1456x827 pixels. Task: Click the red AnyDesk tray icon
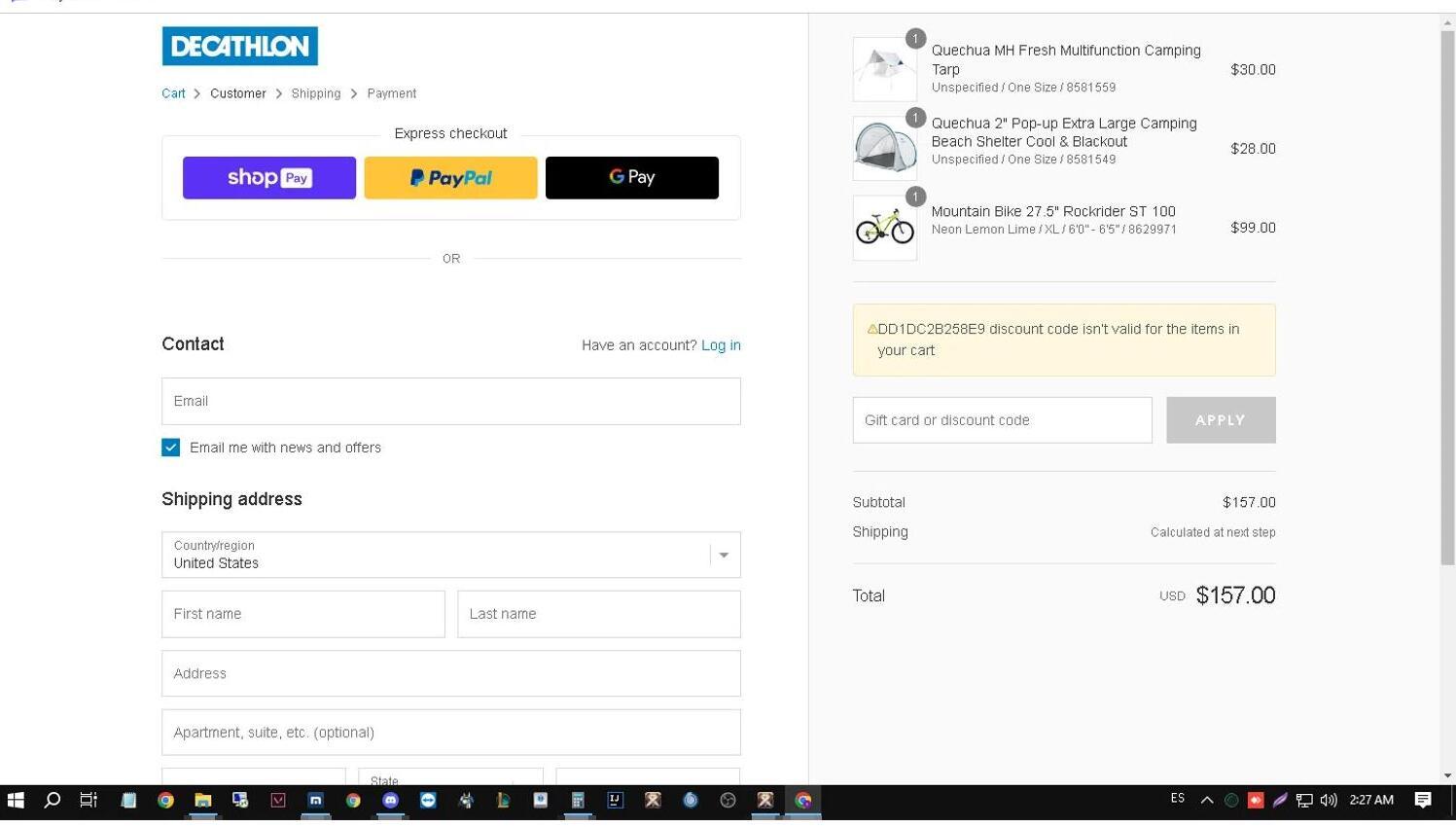coord(1256,800)
